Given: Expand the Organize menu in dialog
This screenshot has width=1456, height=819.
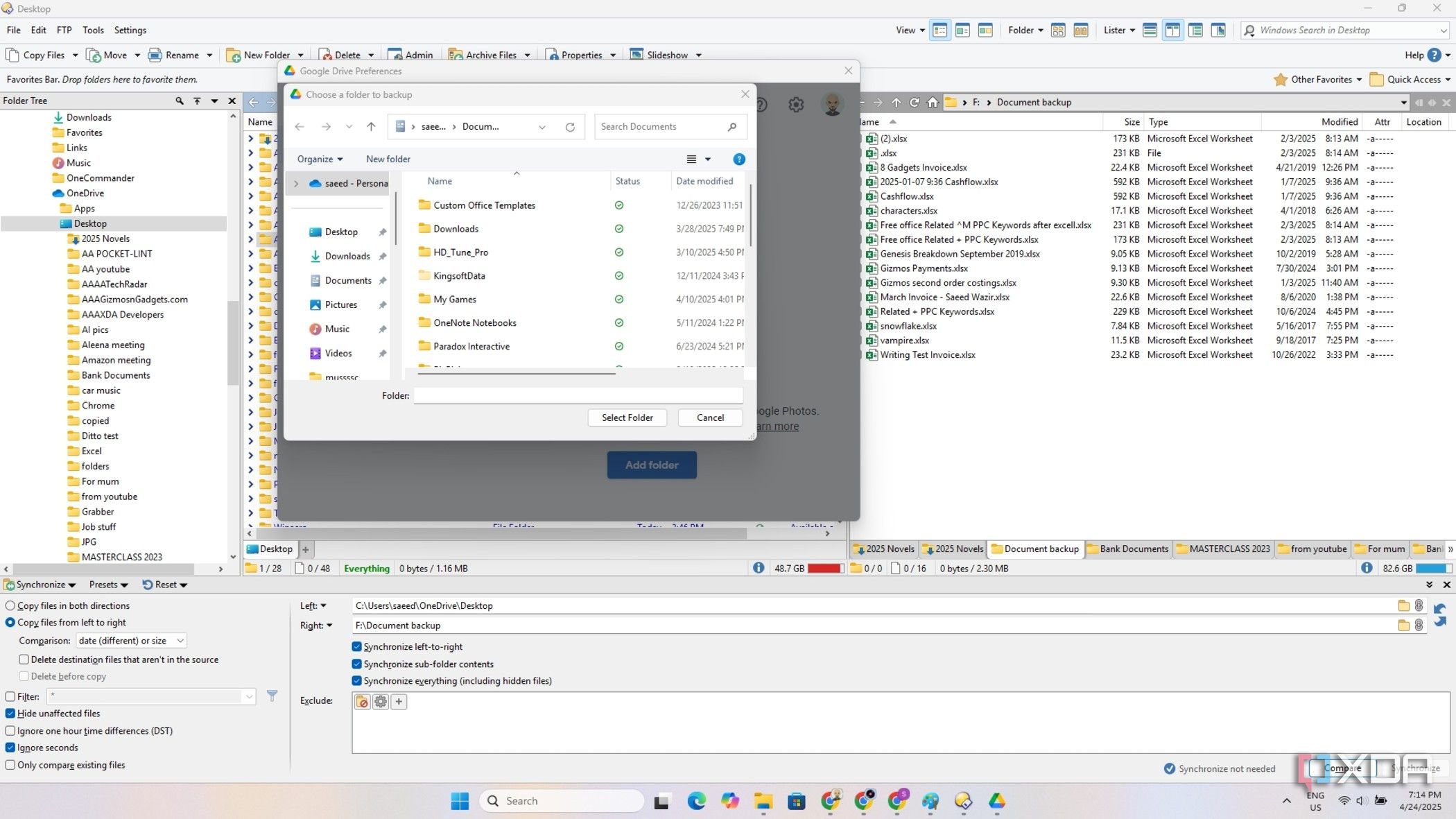Looking at the screenshot, I should 320,160.
